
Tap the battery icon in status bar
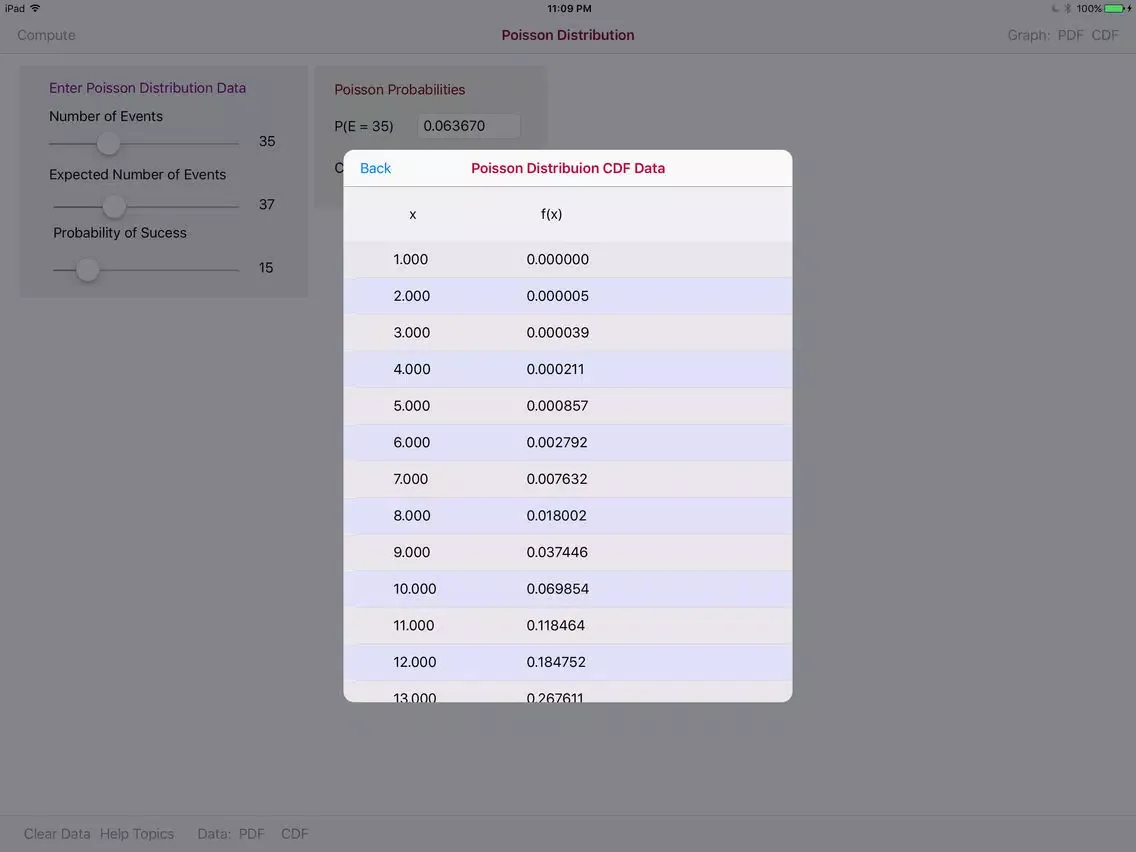click(x=1116, y=9)
